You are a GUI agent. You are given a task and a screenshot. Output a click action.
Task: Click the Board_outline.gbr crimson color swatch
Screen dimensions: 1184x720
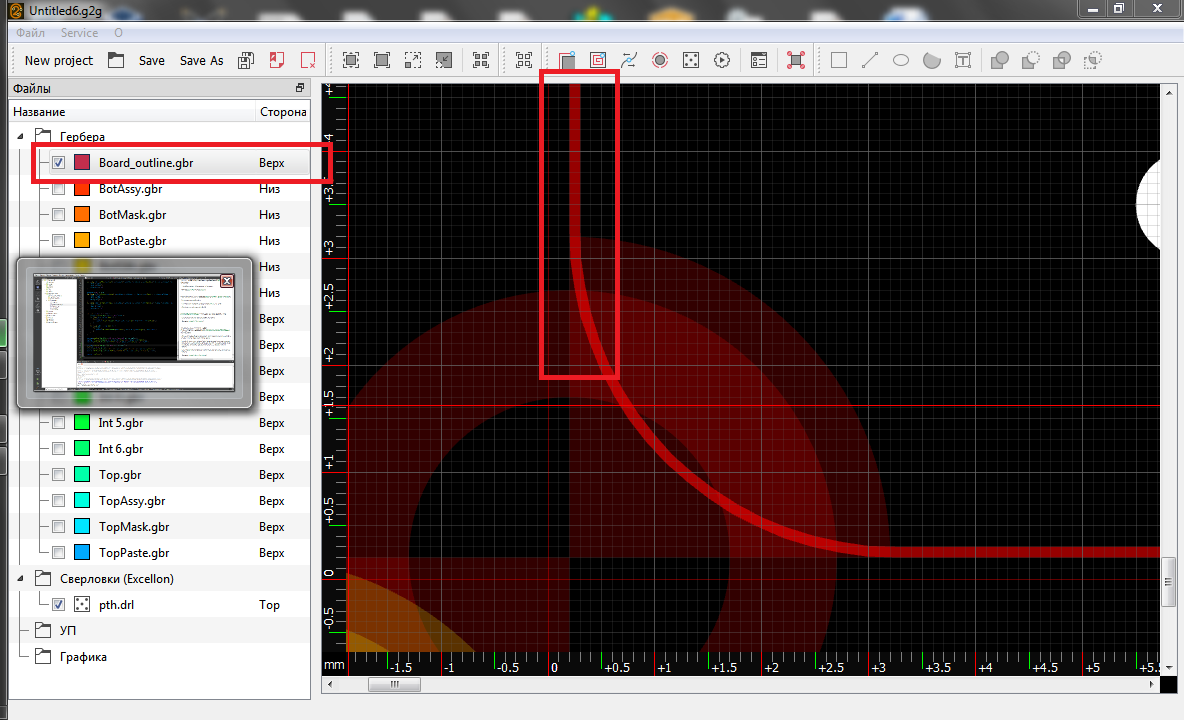(82, 162)
